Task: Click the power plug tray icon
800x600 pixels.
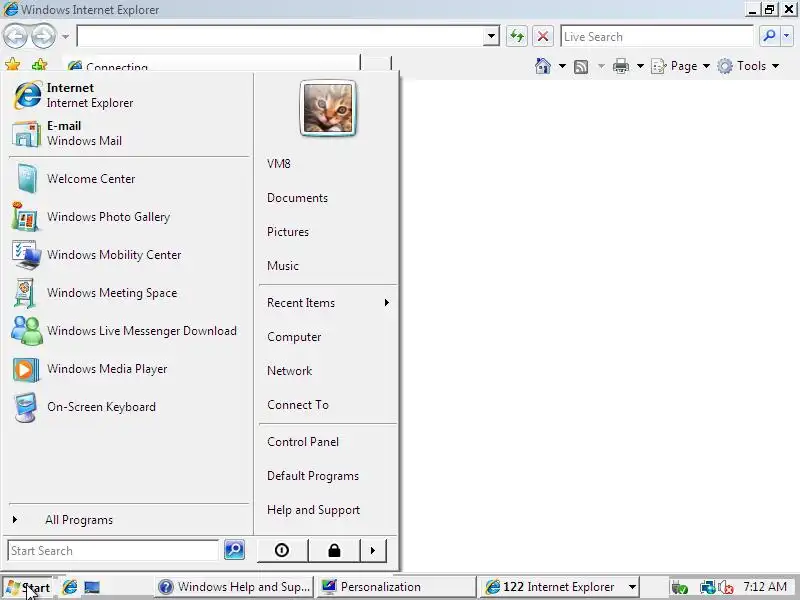Action: pos(679,588)
